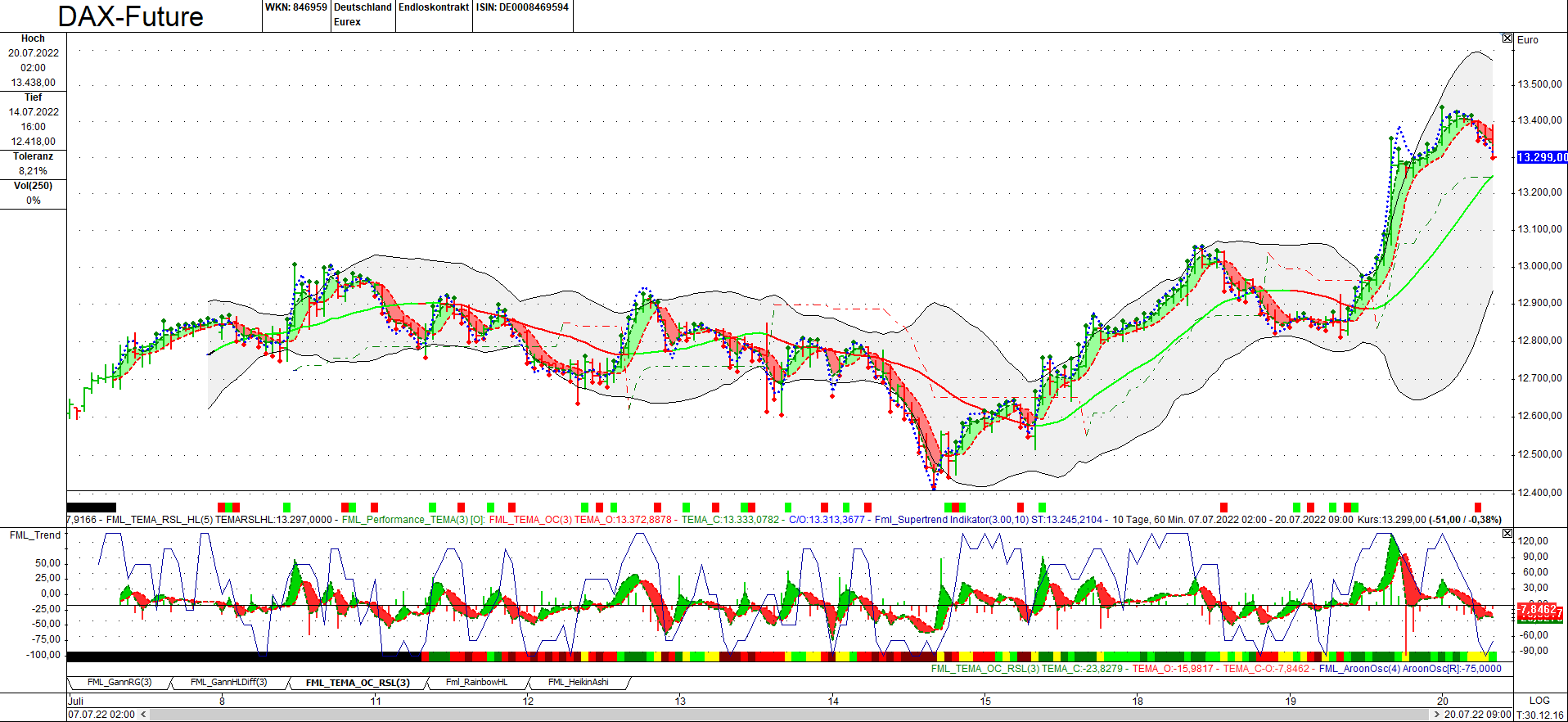Click the Toleranz label
Image resolution: width=1568 pixels, height=722 pixels.
[34, 156]
